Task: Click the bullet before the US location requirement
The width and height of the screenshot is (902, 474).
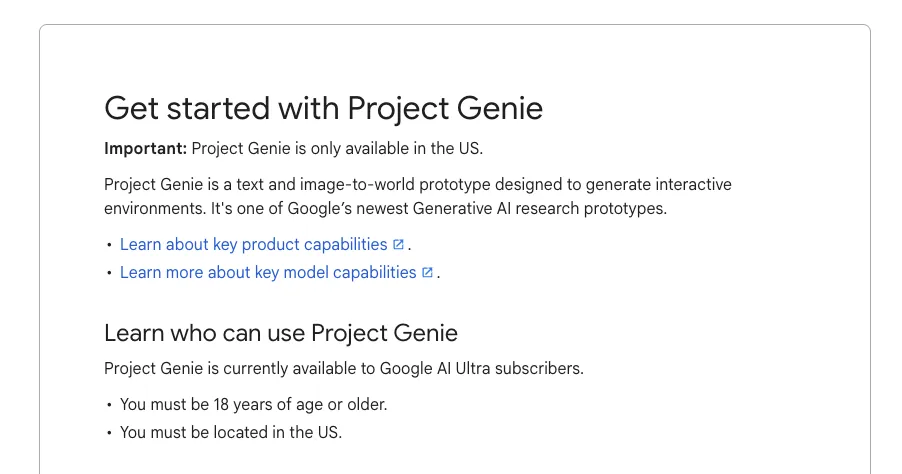Action: (109, 433)
